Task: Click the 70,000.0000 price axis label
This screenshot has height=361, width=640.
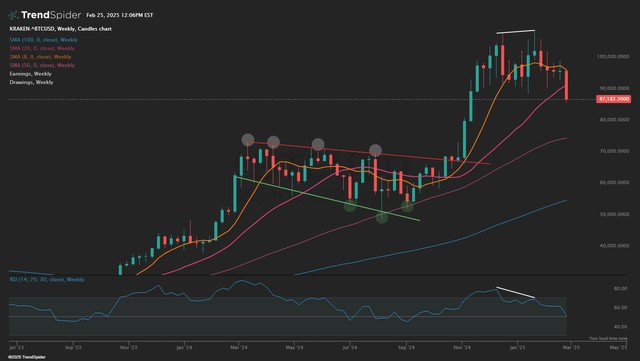Action: pos(614,151)
